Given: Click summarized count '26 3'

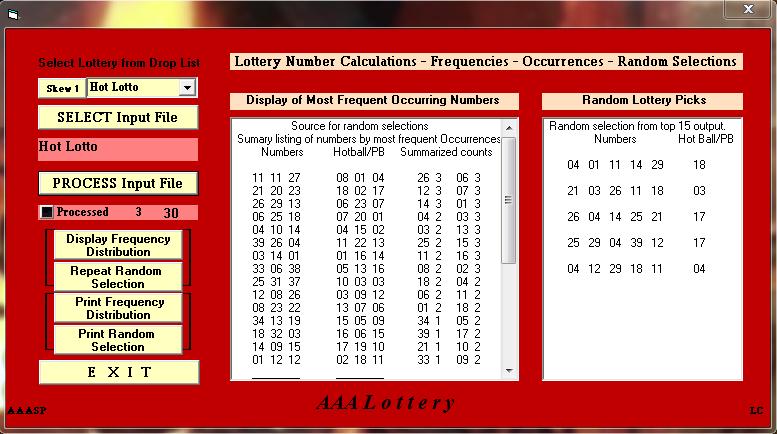Looking at the screenshot, I should pyautogui.click(x=429, y=178).
